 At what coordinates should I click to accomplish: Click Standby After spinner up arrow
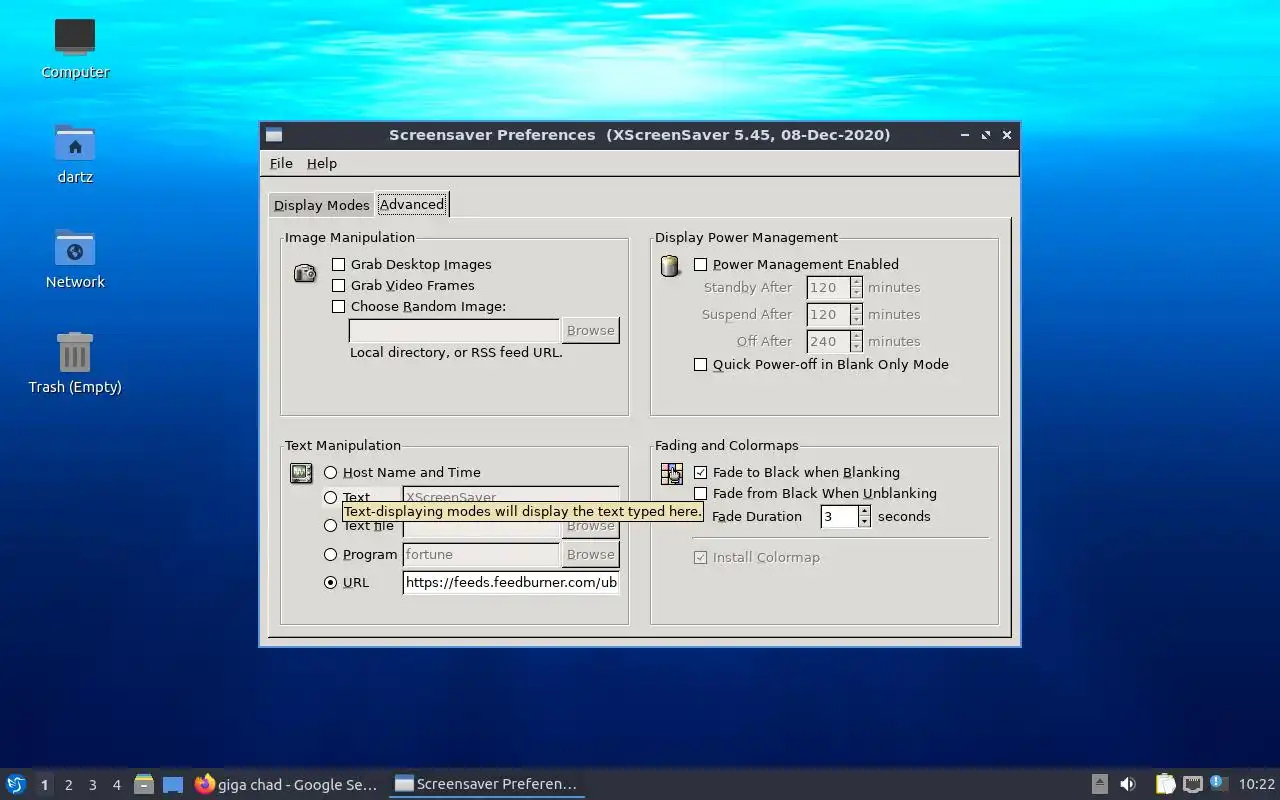pyautogui.click(x=856, y=282)
